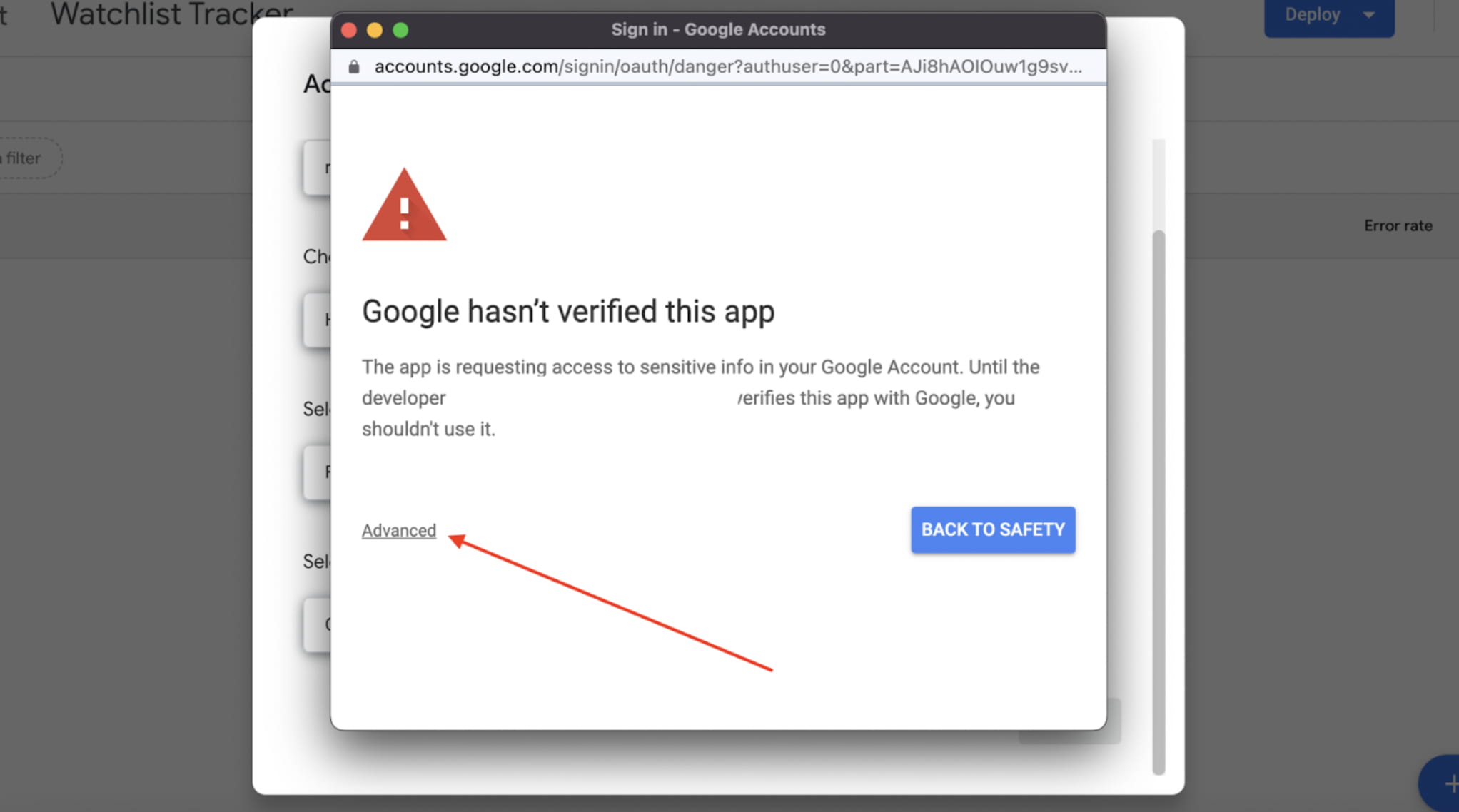Click the Advanced link
The width and height of the screenshot is (1459, 812).
click(x=398, y=531)
